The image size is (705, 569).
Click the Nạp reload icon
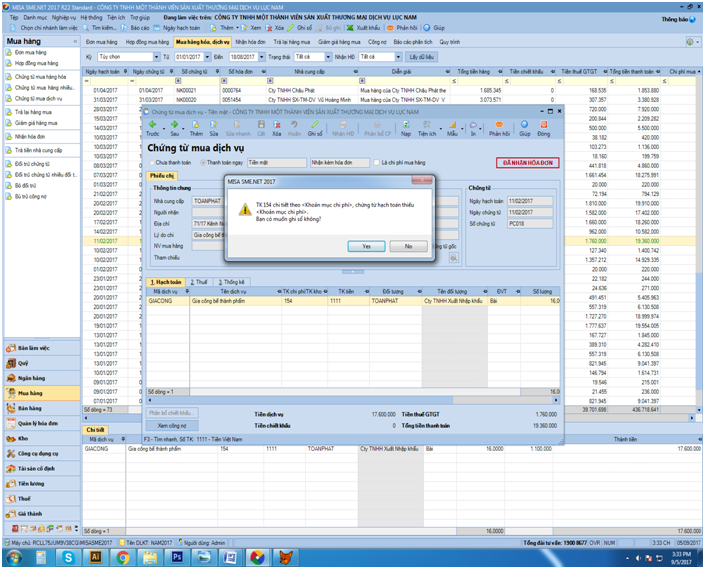pyautogui.click(x=406, y=124)
